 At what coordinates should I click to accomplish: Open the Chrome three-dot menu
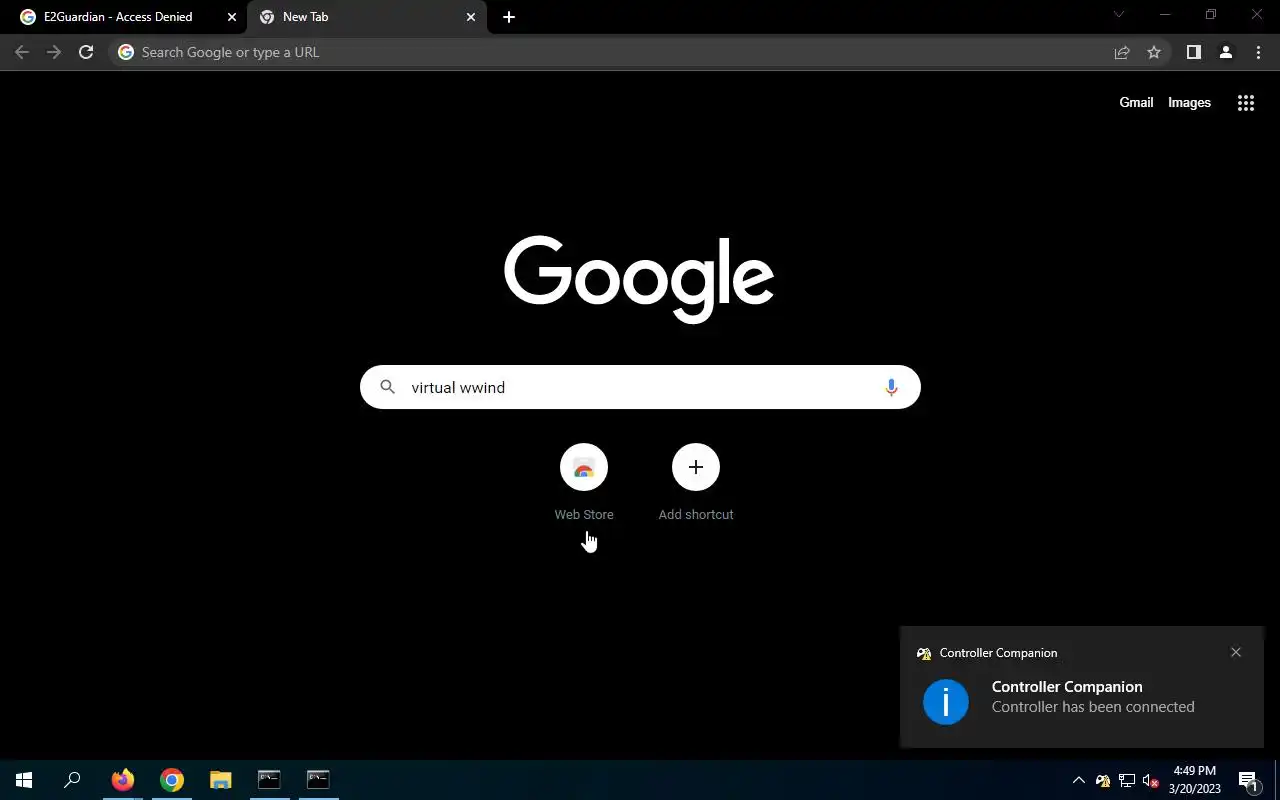click(1258, 52)
